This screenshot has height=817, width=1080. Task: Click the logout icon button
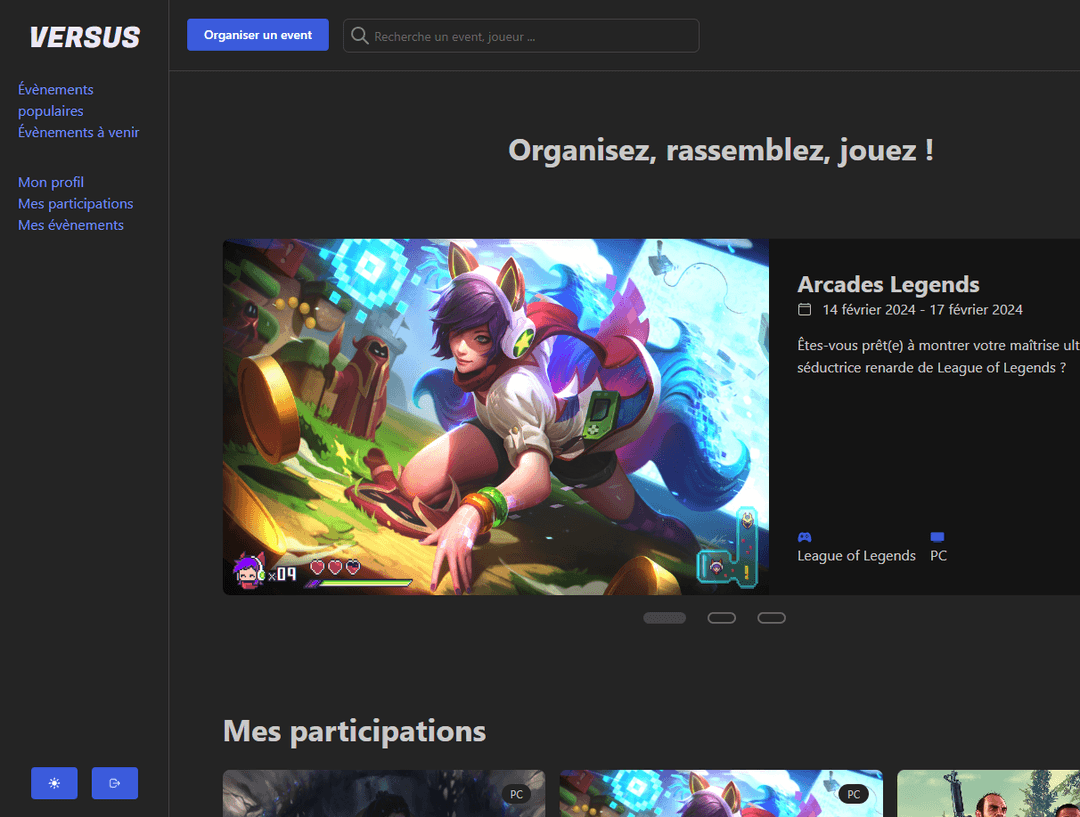click(115, 783)
